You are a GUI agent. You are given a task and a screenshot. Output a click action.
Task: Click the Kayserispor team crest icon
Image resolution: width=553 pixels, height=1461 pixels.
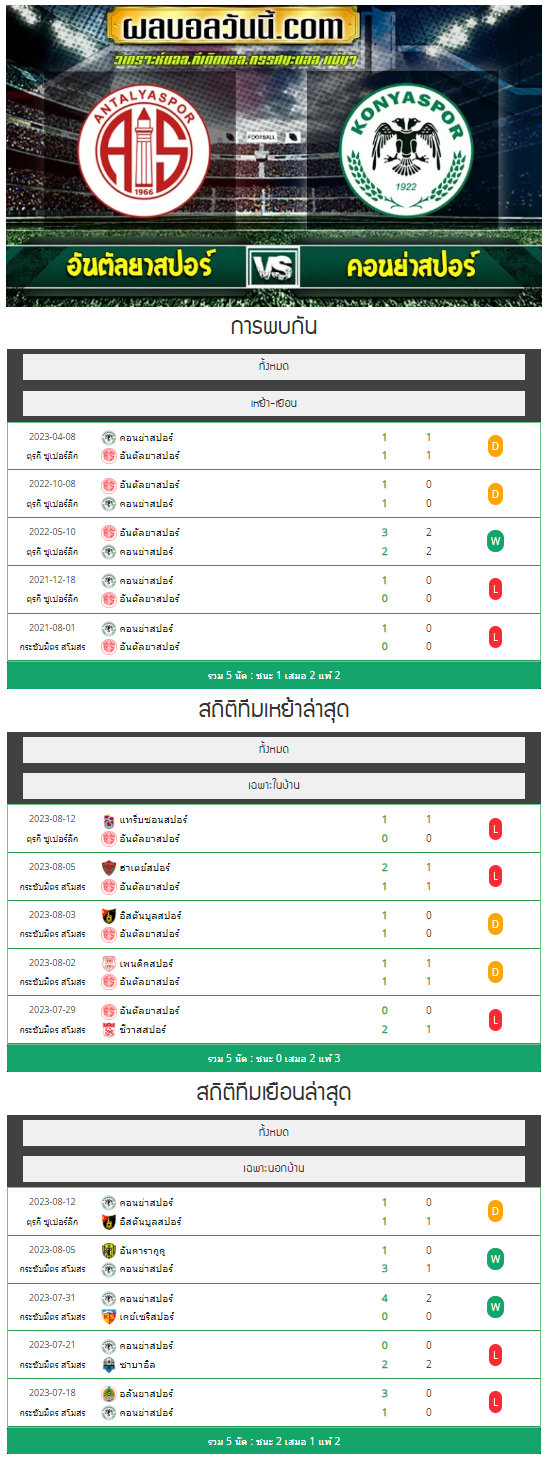click(x=109, y=1317)
